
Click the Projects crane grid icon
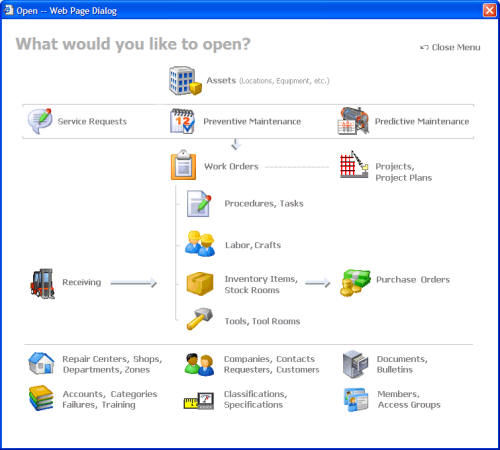(x=354, y=164)
